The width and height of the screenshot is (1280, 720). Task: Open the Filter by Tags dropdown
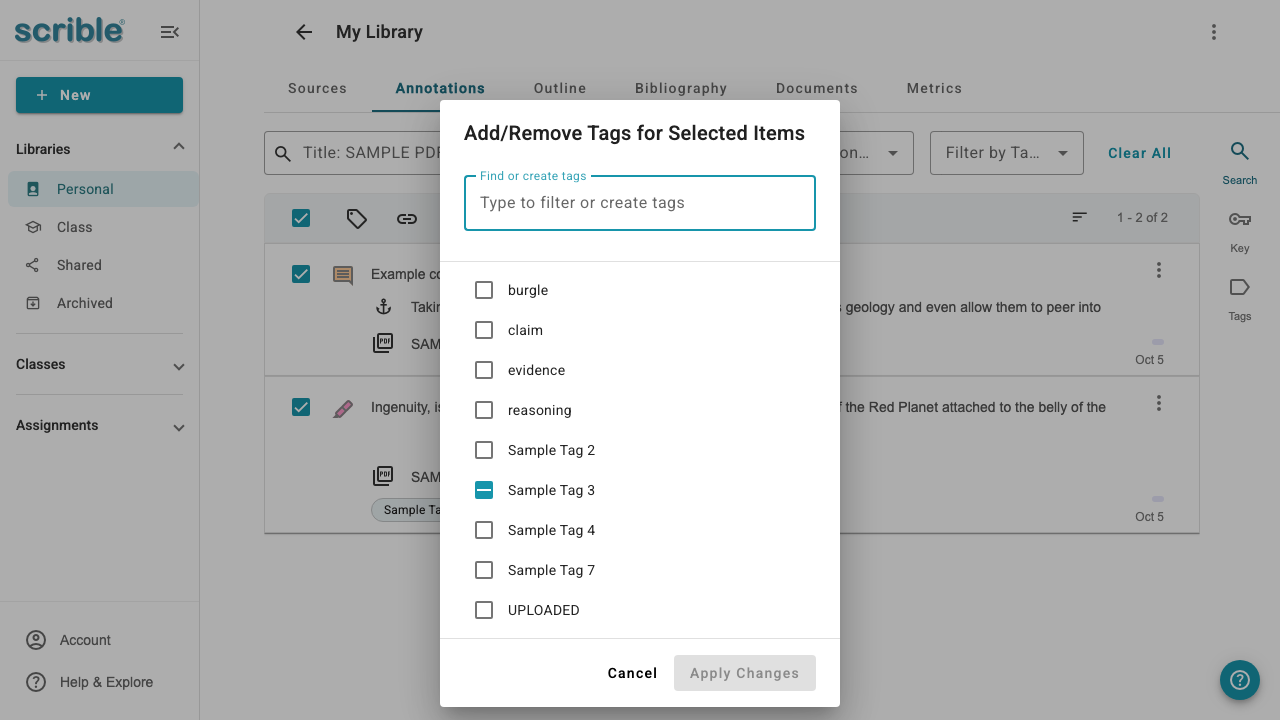coord(1007,153)
